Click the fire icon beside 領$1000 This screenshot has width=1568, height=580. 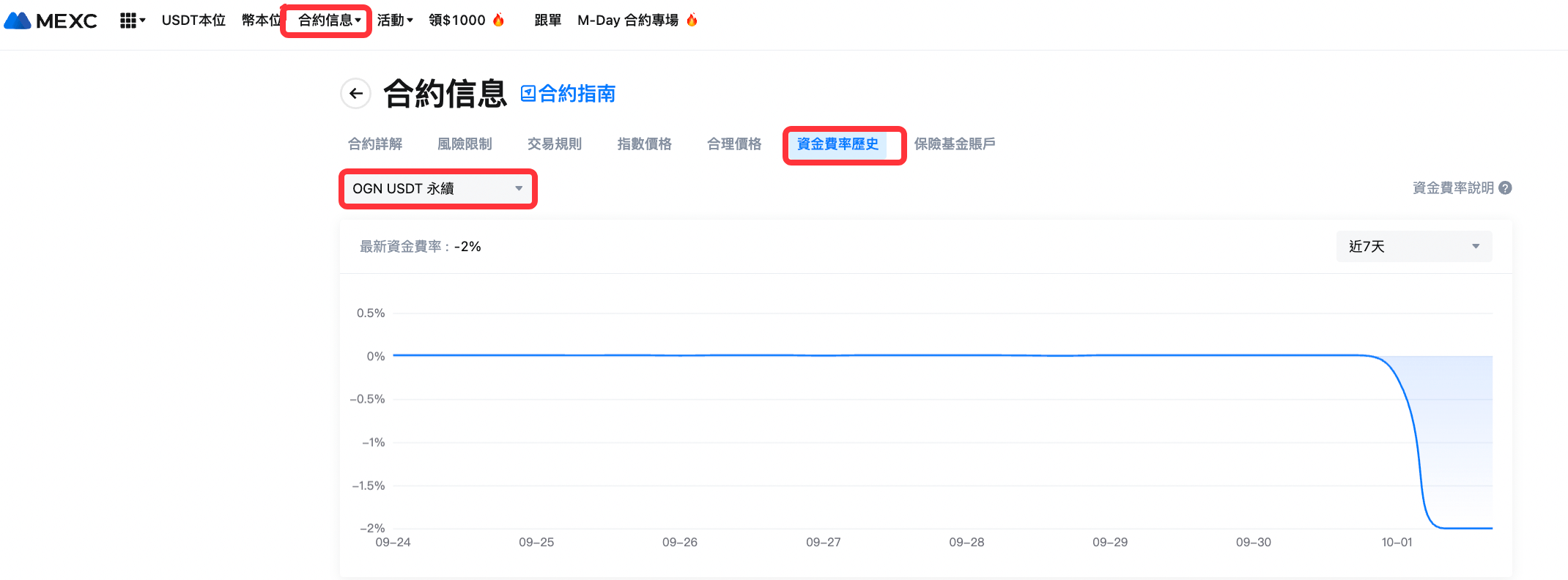pyautogui.click(x=499, y=20)
